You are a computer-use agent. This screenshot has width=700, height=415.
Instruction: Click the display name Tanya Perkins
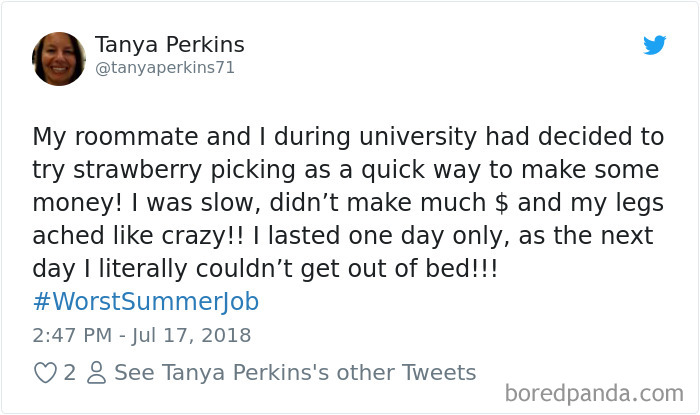[170, 45]
